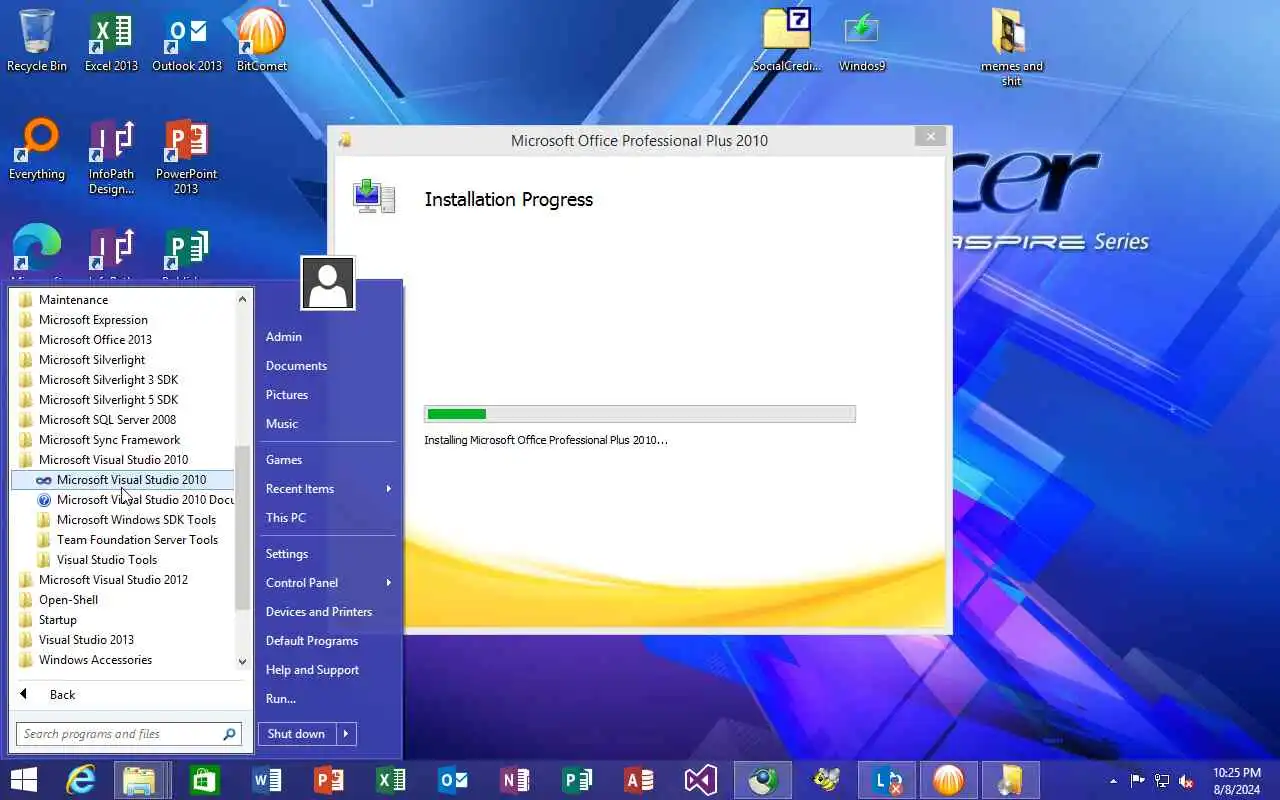Open the Everything search desktop shortcut

click(x=37, y=150)
